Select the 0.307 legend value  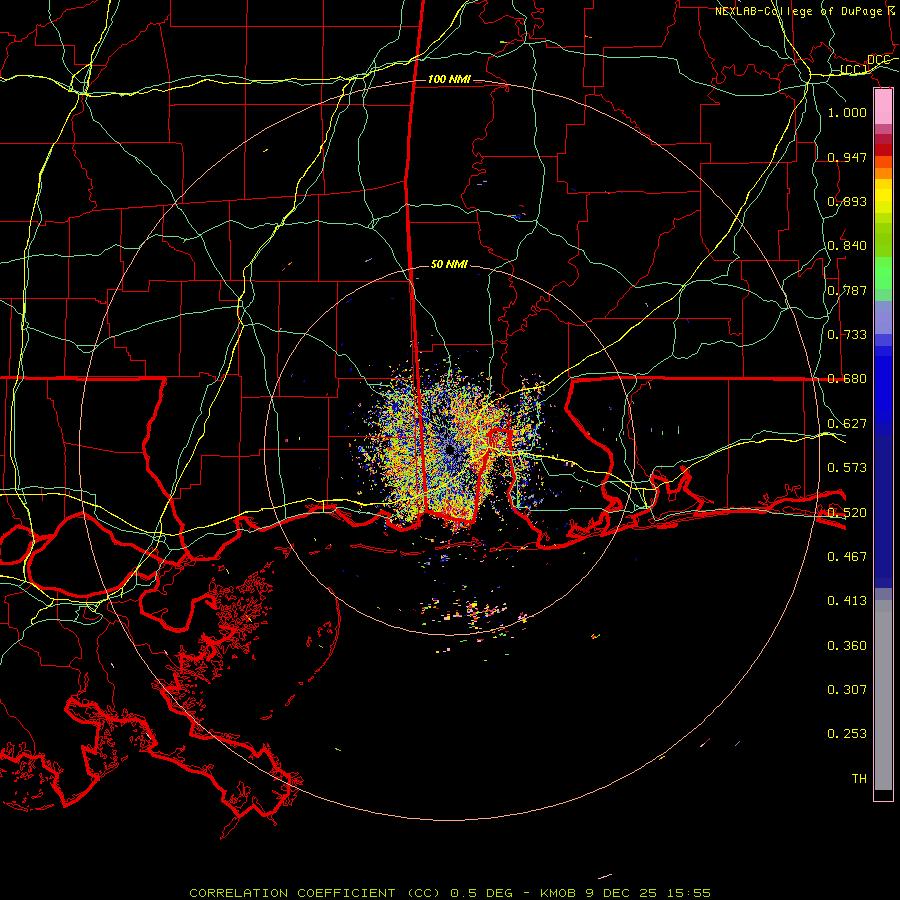pyautogui.click(x=847, y=689)
